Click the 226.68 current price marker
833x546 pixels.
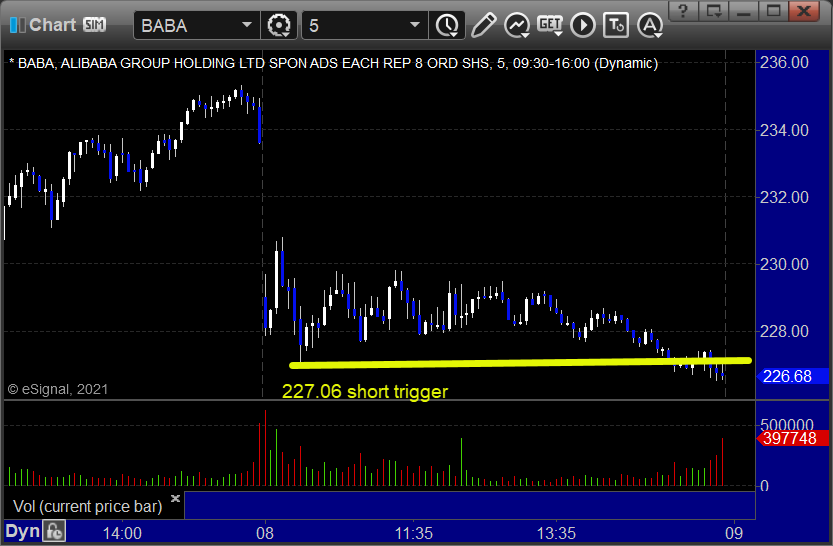pyautogui.click(x=792, y=377)
